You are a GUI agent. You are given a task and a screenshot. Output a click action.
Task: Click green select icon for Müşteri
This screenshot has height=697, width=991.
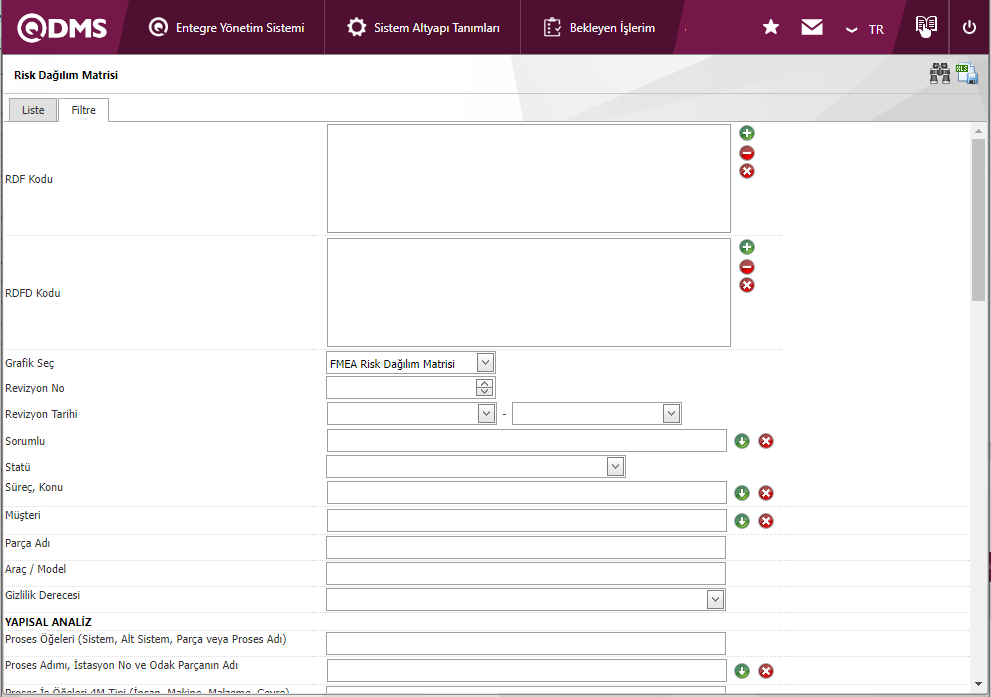point(742,521)
